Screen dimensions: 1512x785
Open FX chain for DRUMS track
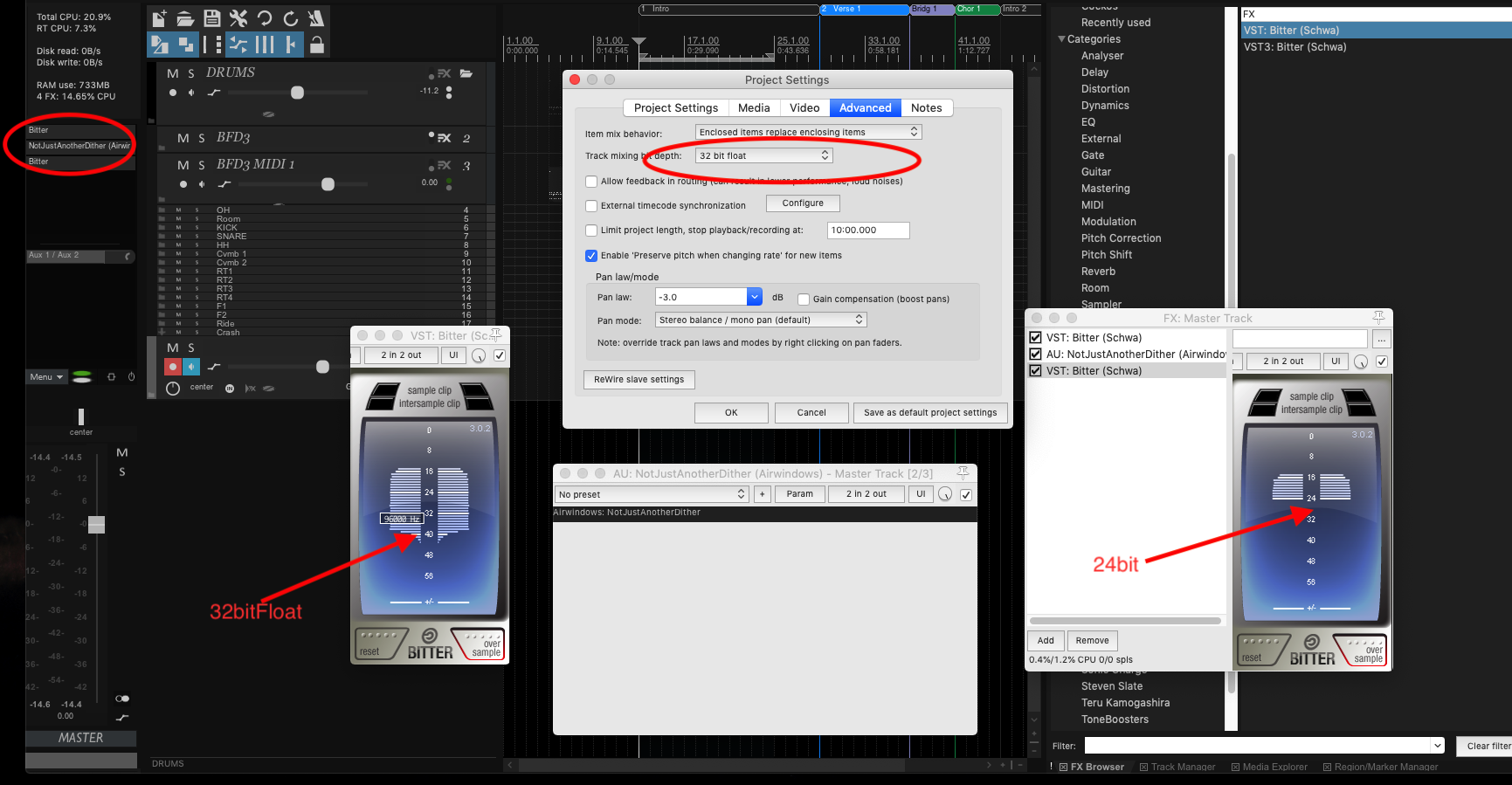444,73
